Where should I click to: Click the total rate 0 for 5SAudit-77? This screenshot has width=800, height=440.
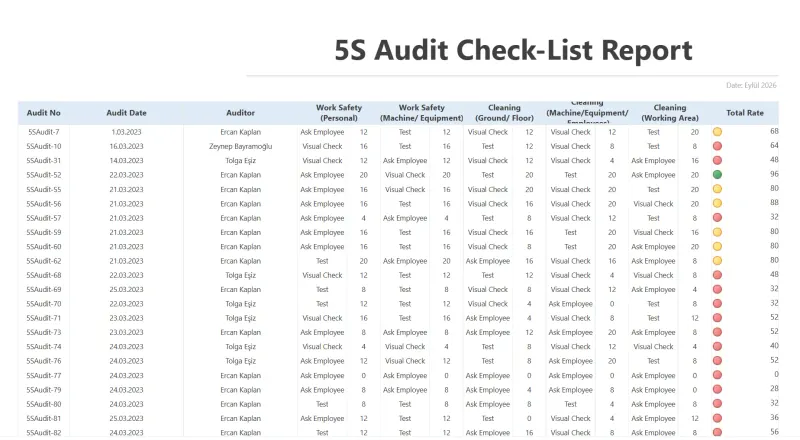coord(776,374)
